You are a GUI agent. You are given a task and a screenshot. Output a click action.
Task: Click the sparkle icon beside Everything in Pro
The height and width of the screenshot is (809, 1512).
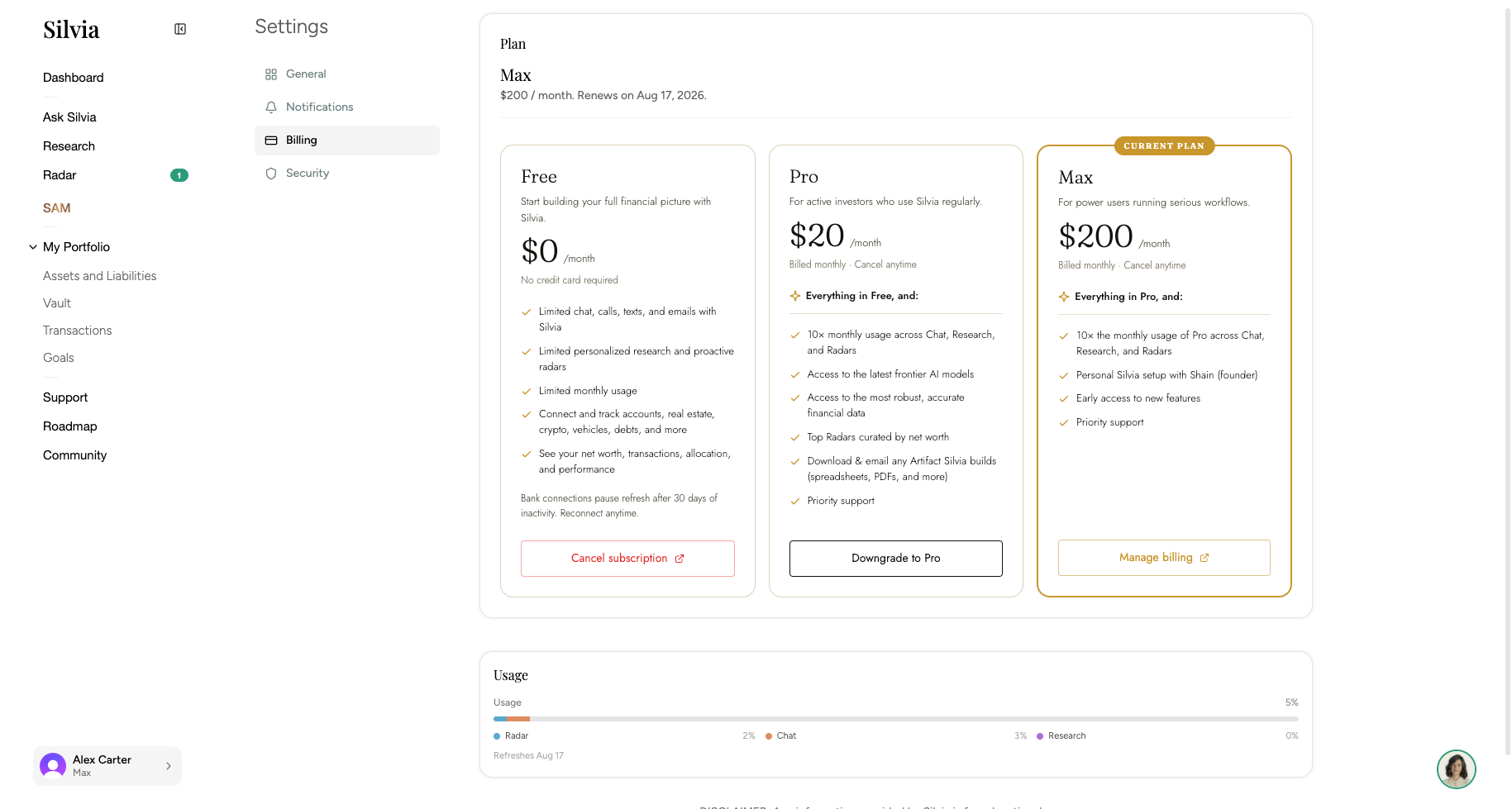click(1064, 297)
